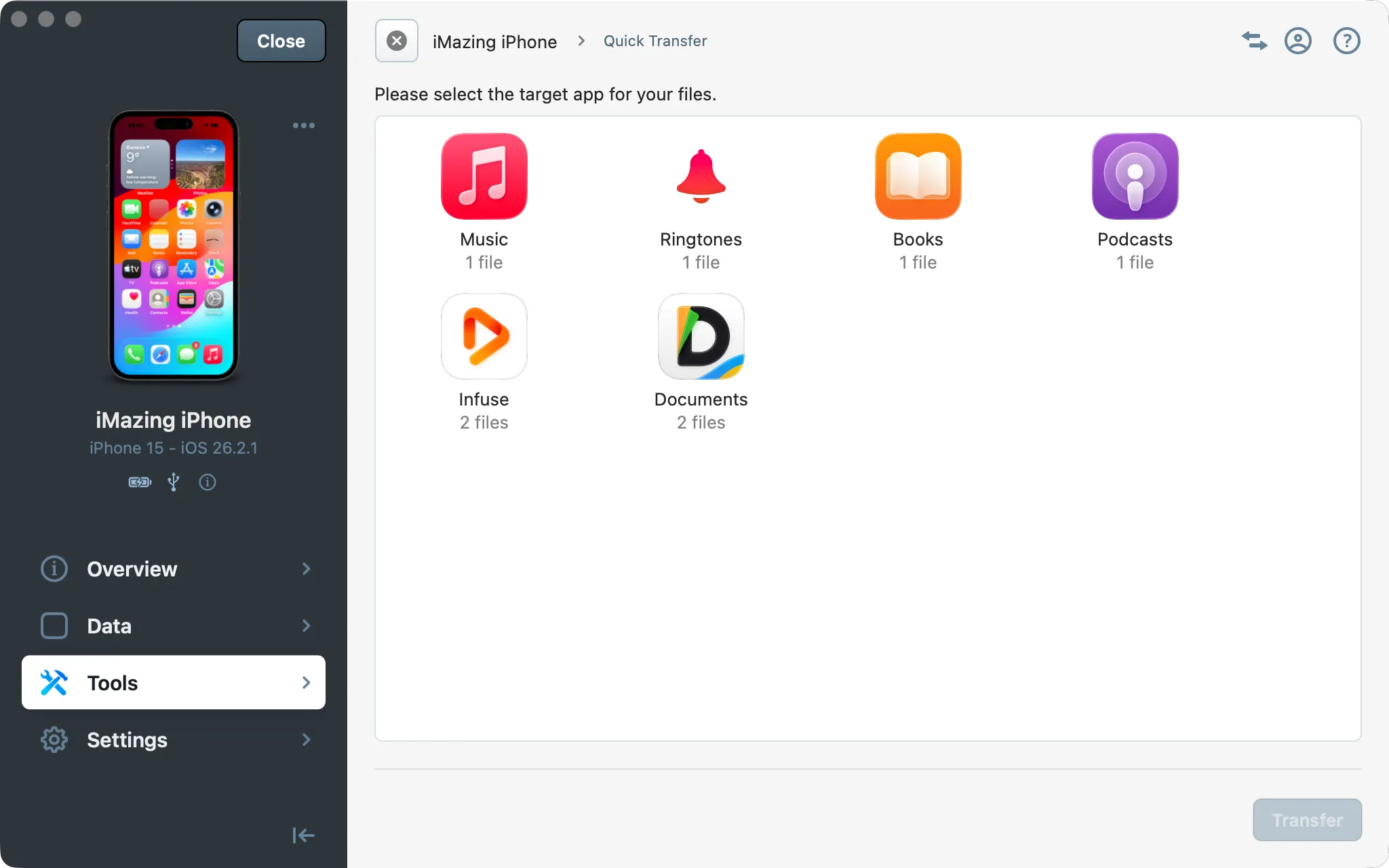Open the account profile icon

[x=1298, y=41]
